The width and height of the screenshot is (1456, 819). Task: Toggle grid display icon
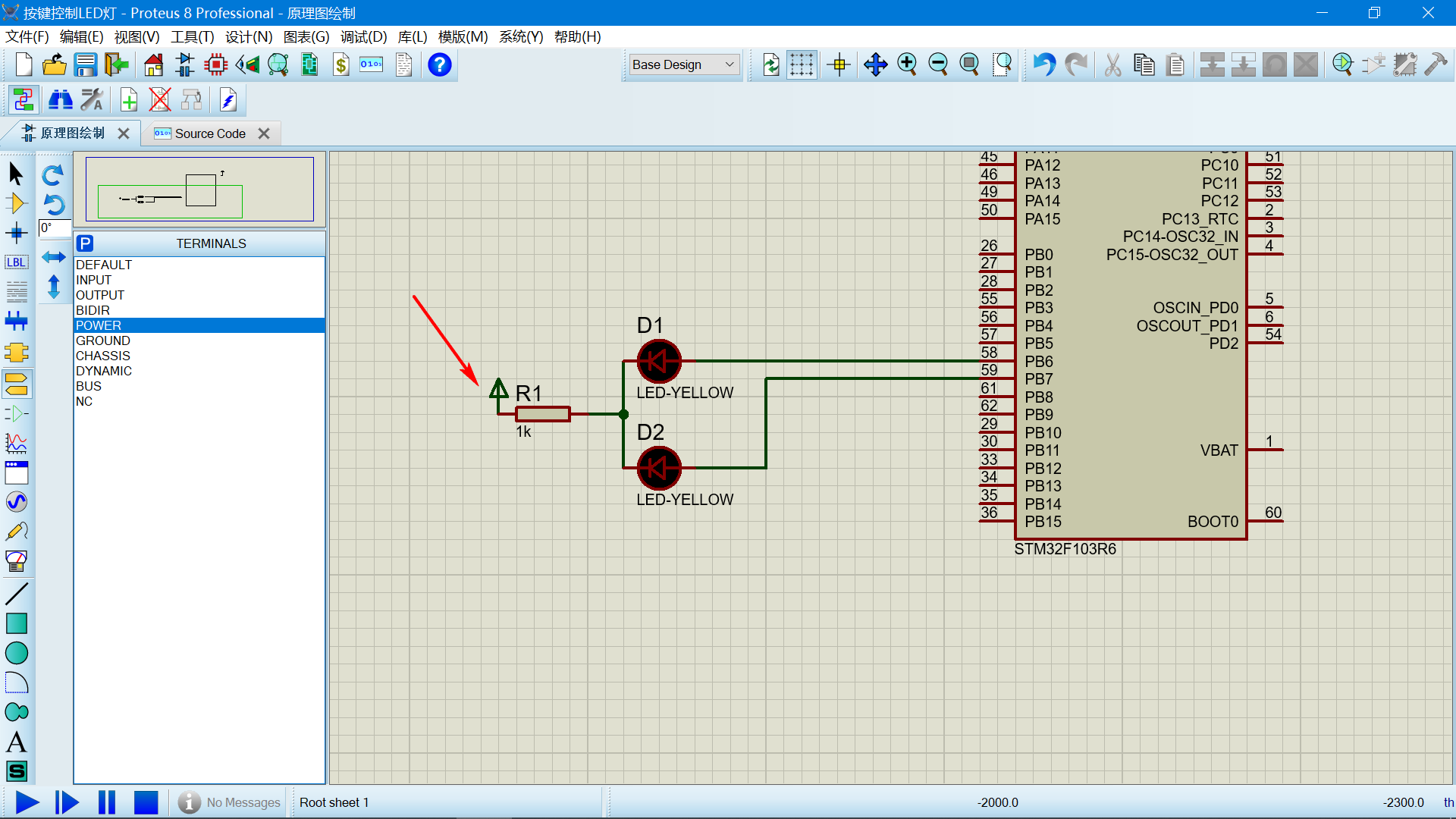pyautogui.click(x=802, y=65)
